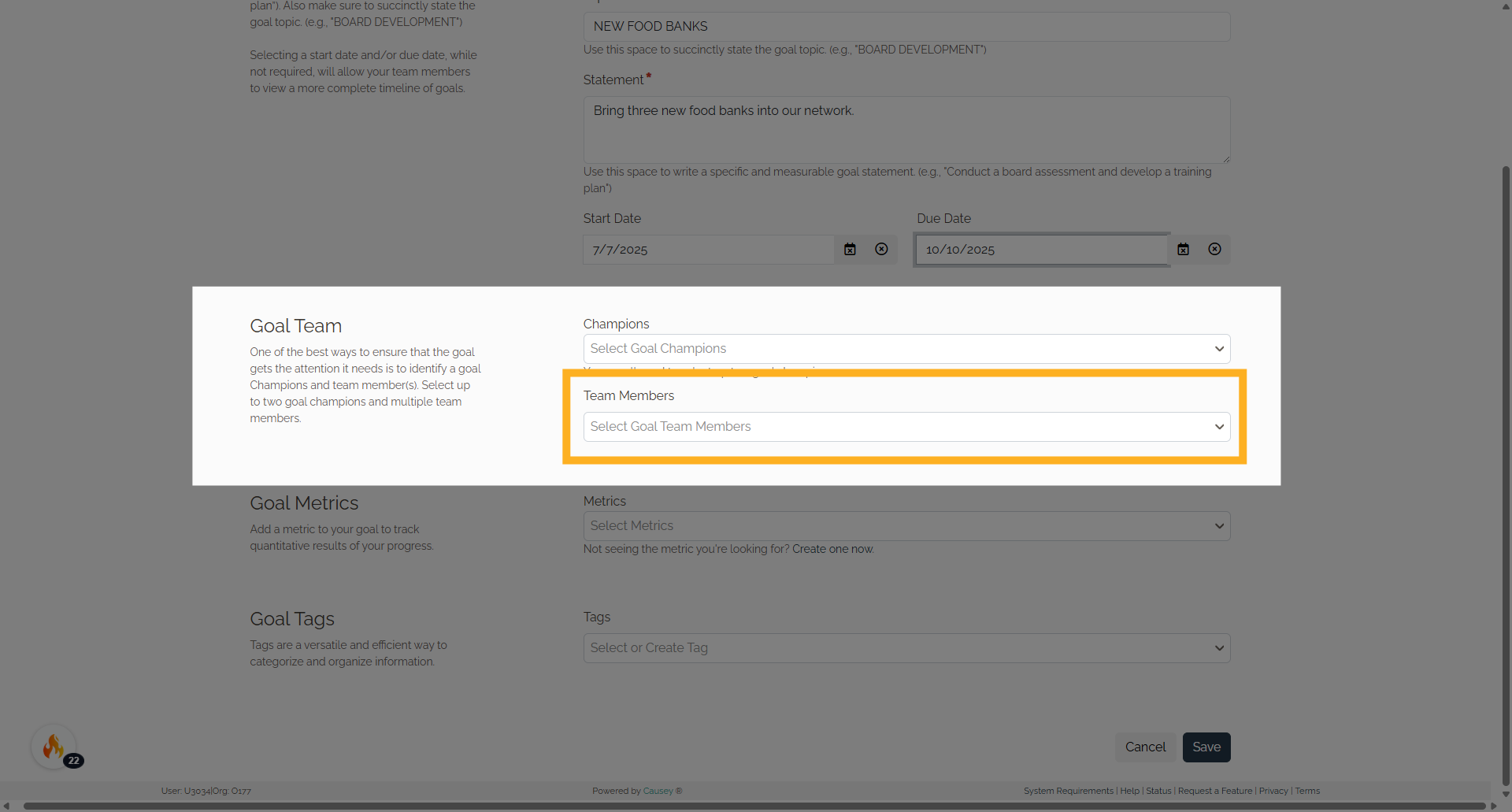Clear the Start Date with its X icon

click(x=881, y=250)
